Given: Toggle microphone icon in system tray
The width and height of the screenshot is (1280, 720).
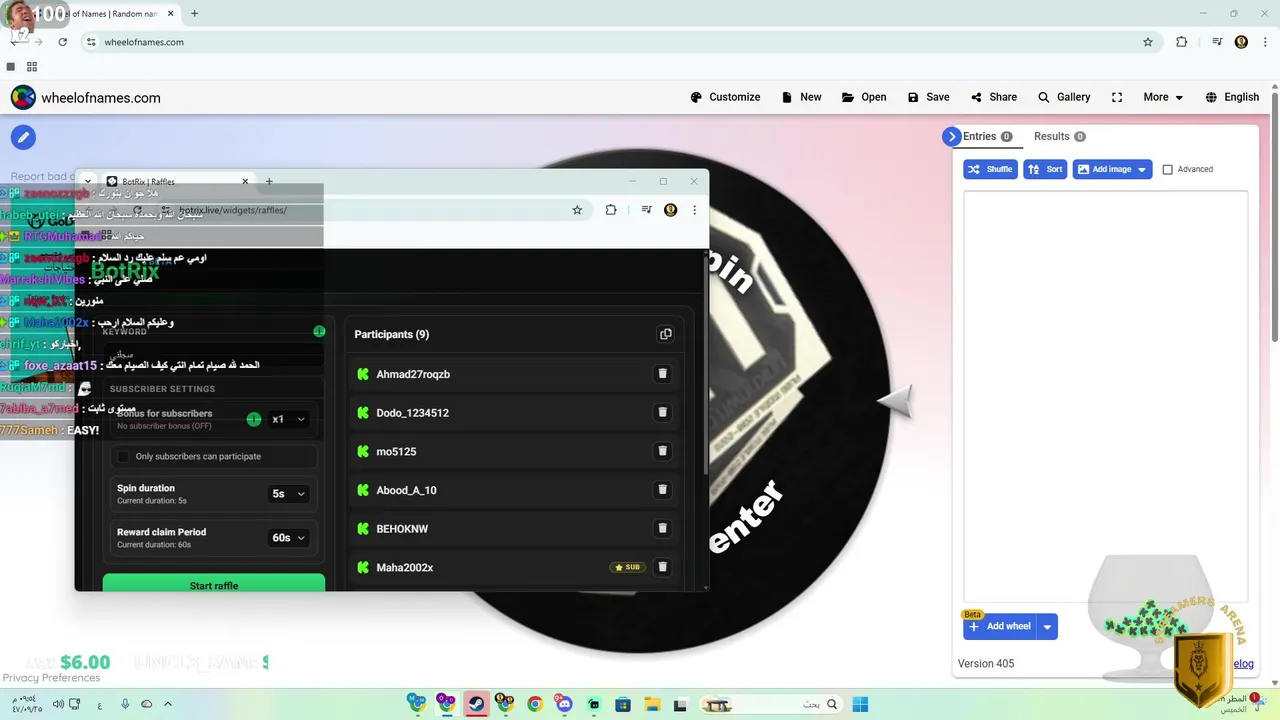Looking at the screenshot, I should (125, 704).
